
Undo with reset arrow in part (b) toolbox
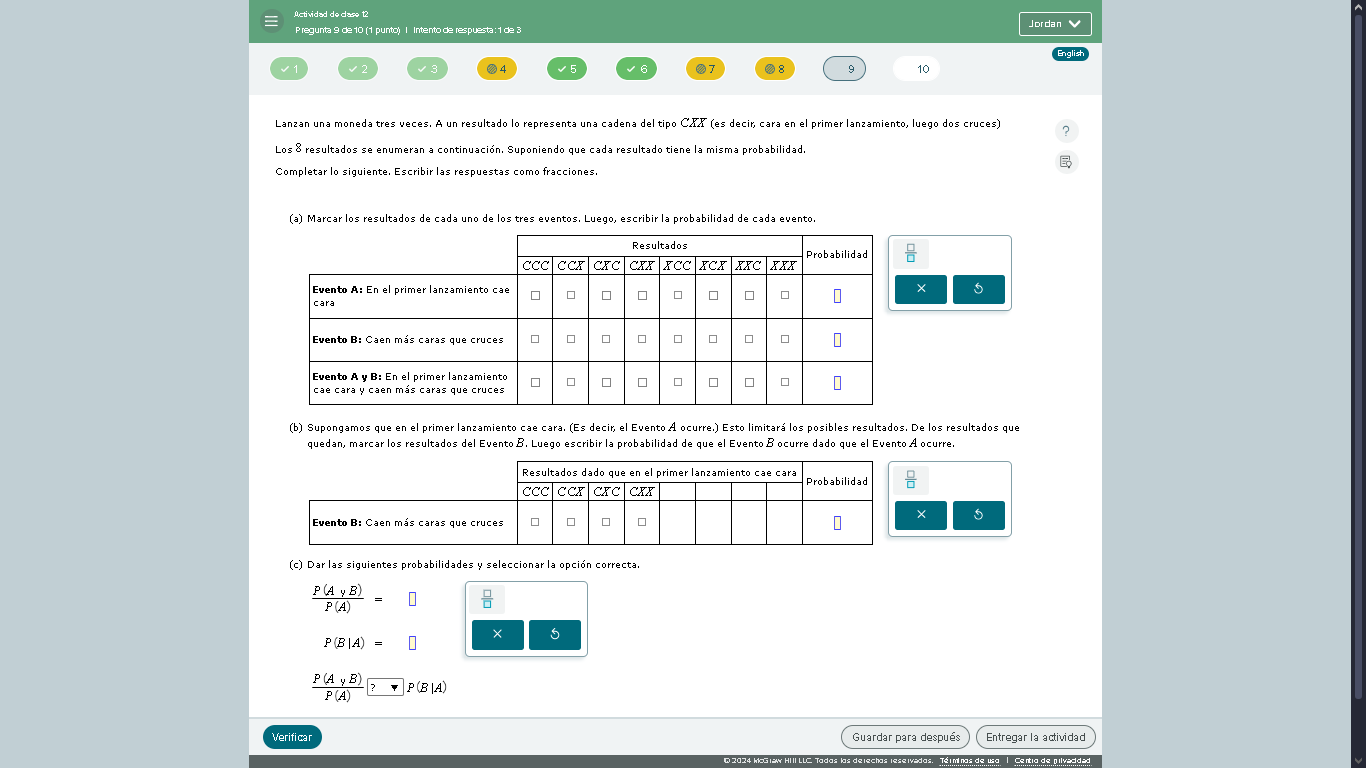tap(979, 515)
